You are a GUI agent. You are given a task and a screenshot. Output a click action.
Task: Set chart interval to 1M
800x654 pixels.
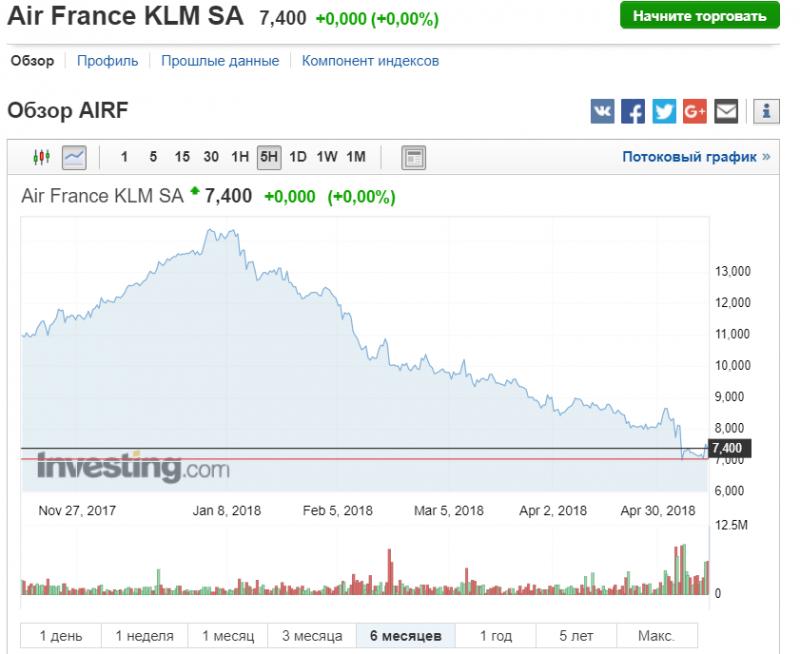356,157
